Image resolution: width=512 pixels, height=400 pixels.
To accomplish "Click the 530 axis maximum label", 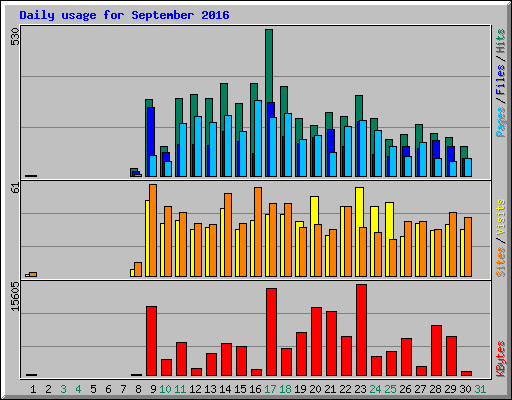I will point(15,37).
